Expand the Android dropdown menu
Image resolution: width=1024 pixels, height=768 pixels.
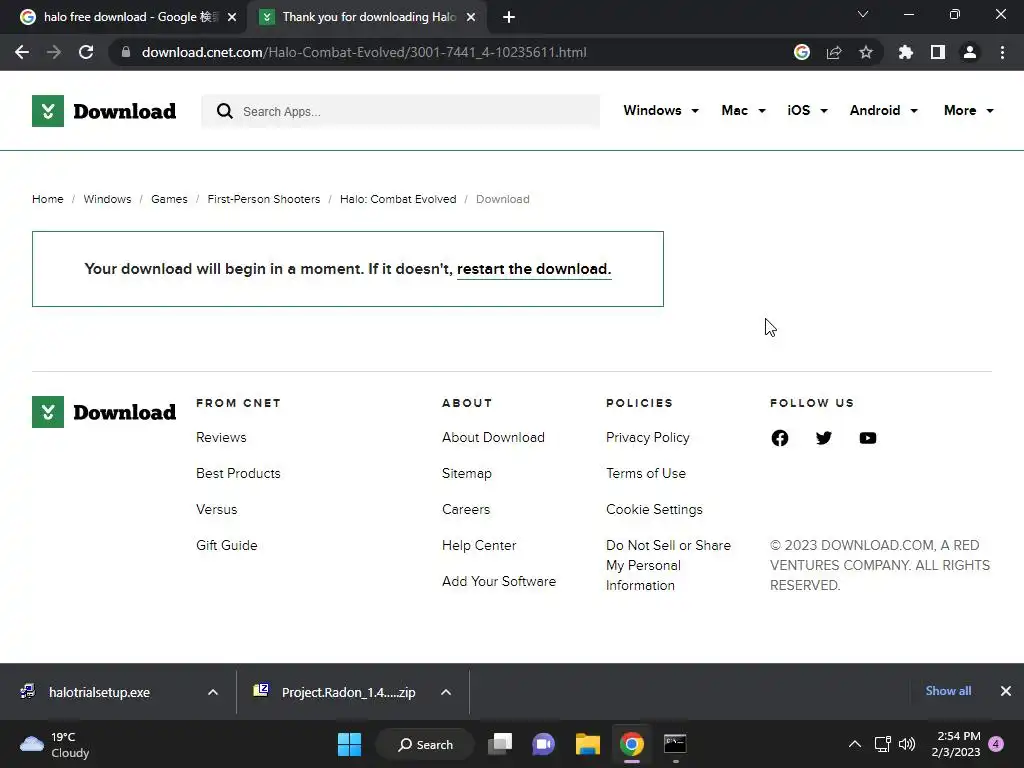(x=884, y=110)
